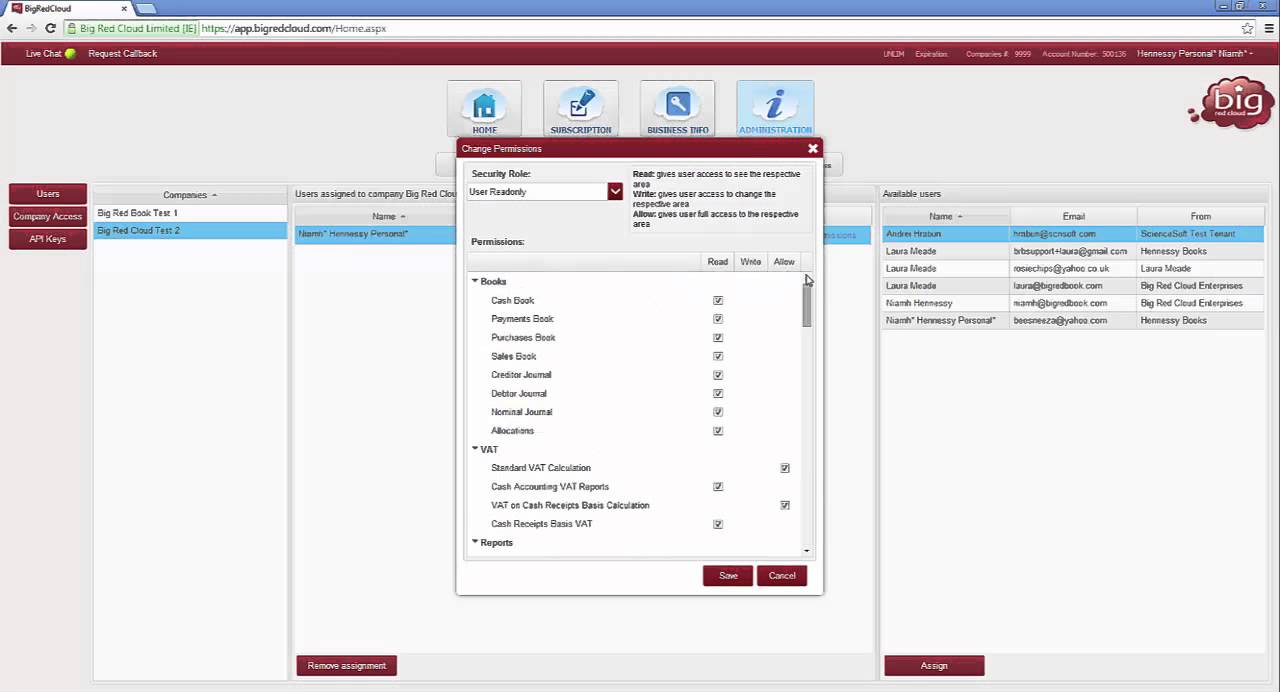
Task: Open the Hennessy Personal account menu
Action: coord(1194,53)
